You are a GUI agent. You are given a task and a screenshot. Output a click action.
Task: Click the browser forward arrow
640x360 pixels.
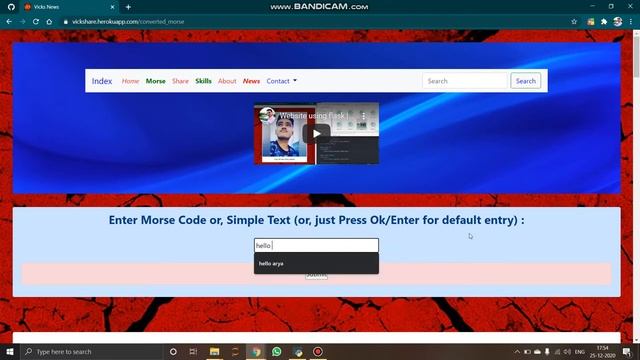[x=22, y=22]
